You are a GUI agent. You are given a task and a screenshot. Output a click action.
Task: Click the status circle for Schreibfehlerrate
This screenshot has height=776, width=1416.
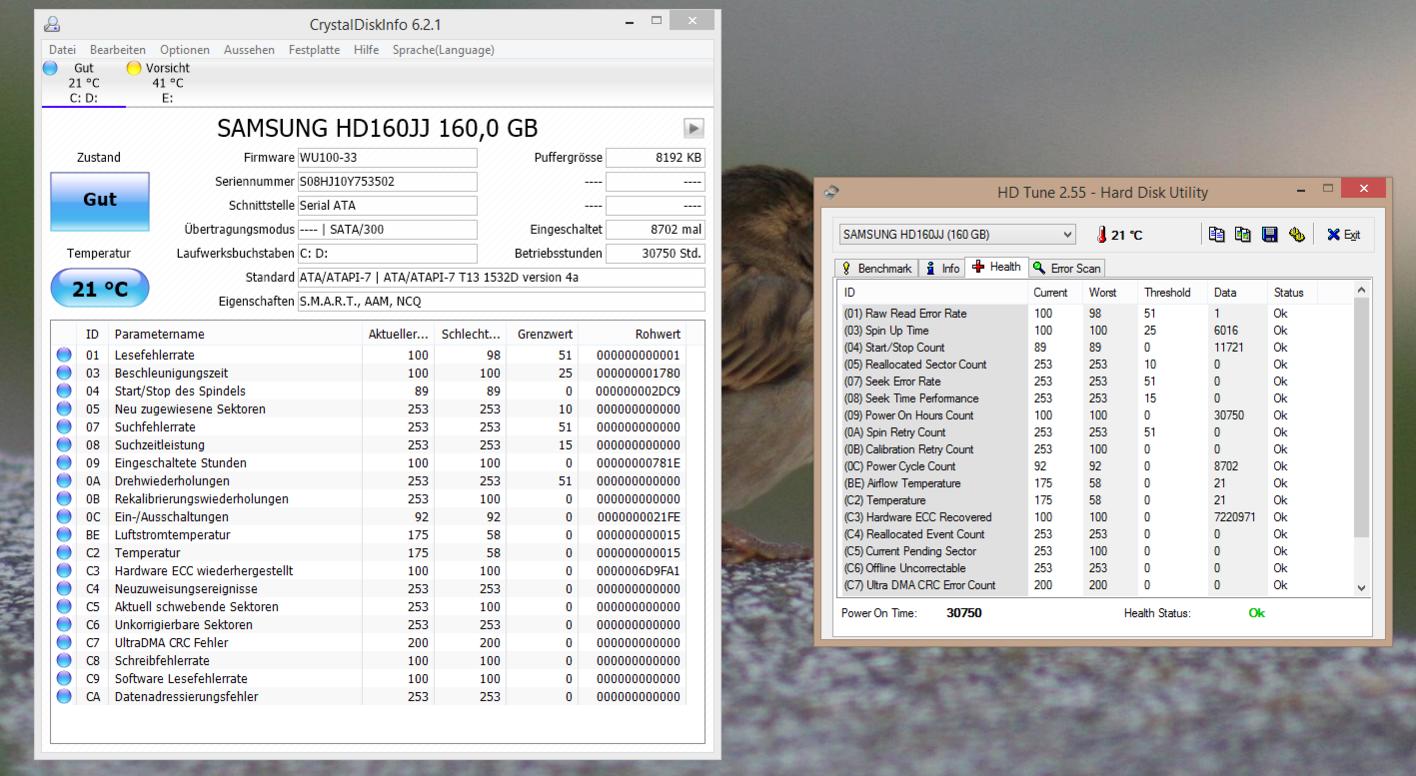coord(64,661)
